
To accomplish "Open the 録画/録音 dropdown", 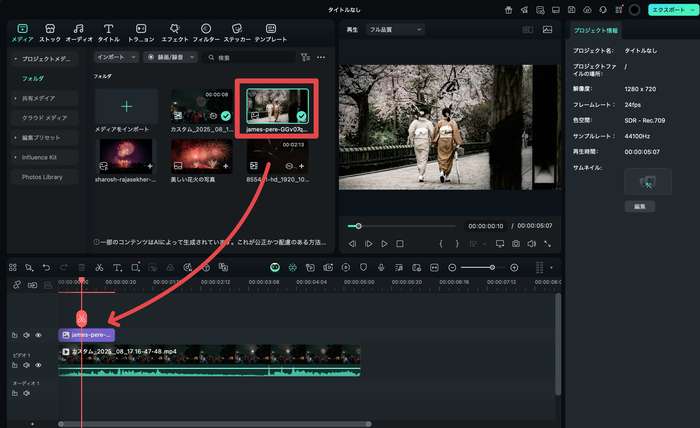I will click(170, 57).
